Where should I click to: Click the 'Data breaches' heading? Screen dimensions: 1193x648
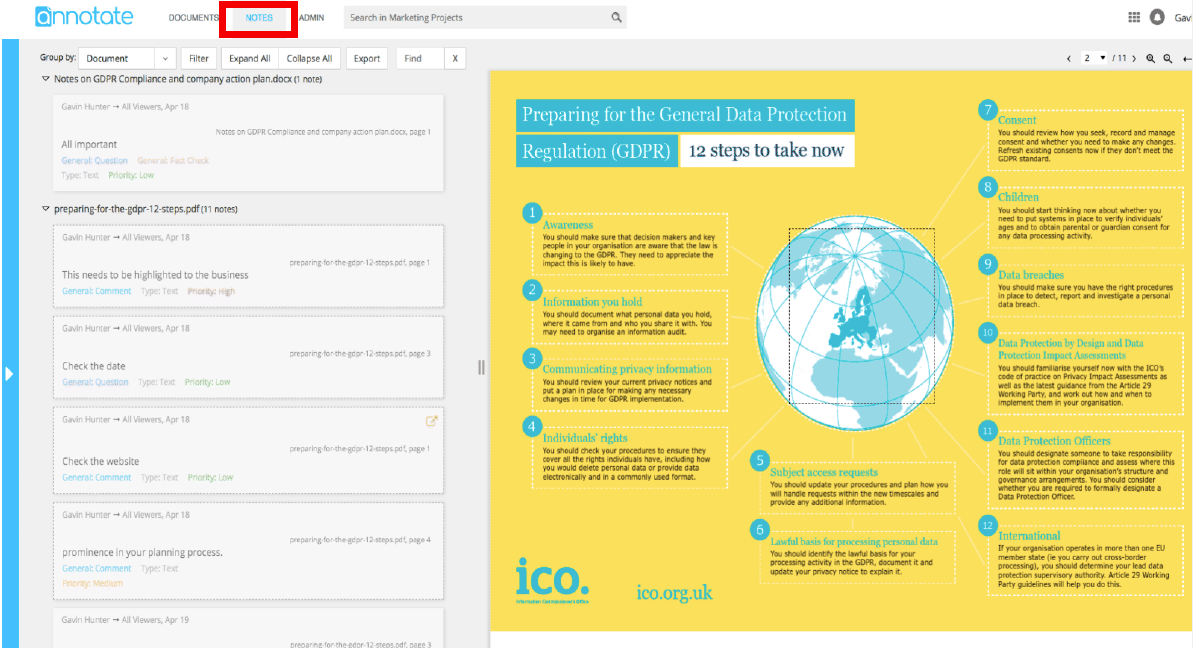(x=1031, y=275)
